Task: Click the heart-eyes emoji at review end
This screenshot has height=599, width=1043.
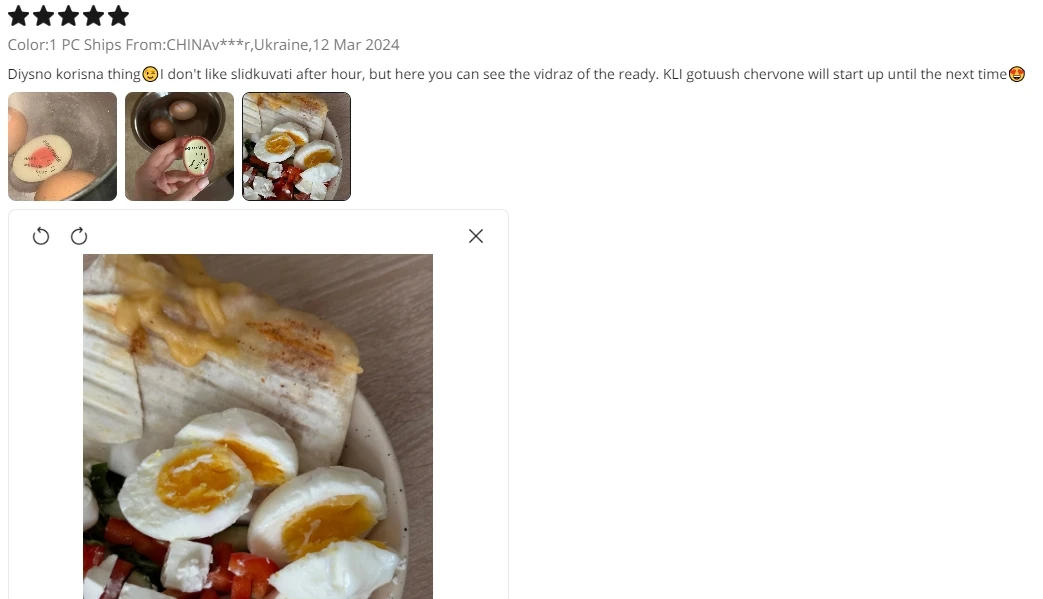Action: point(1016,74)
